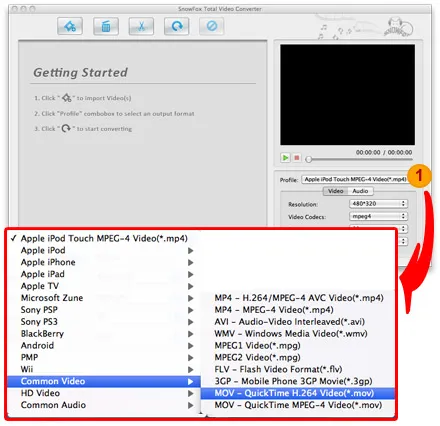Open the PMP submenu
The height and width of the screenshot is (426, 440).
tap(103, 358)
